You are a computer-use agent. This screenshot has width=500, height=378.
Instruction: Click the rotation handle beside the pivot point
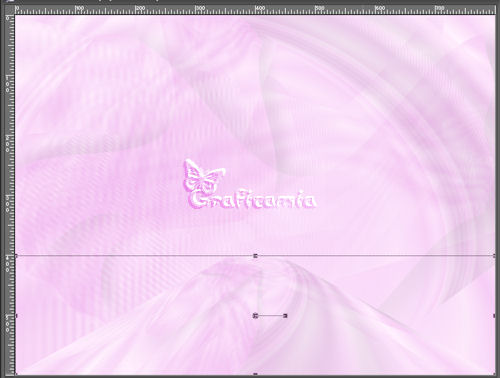click(x=285, y=316)
